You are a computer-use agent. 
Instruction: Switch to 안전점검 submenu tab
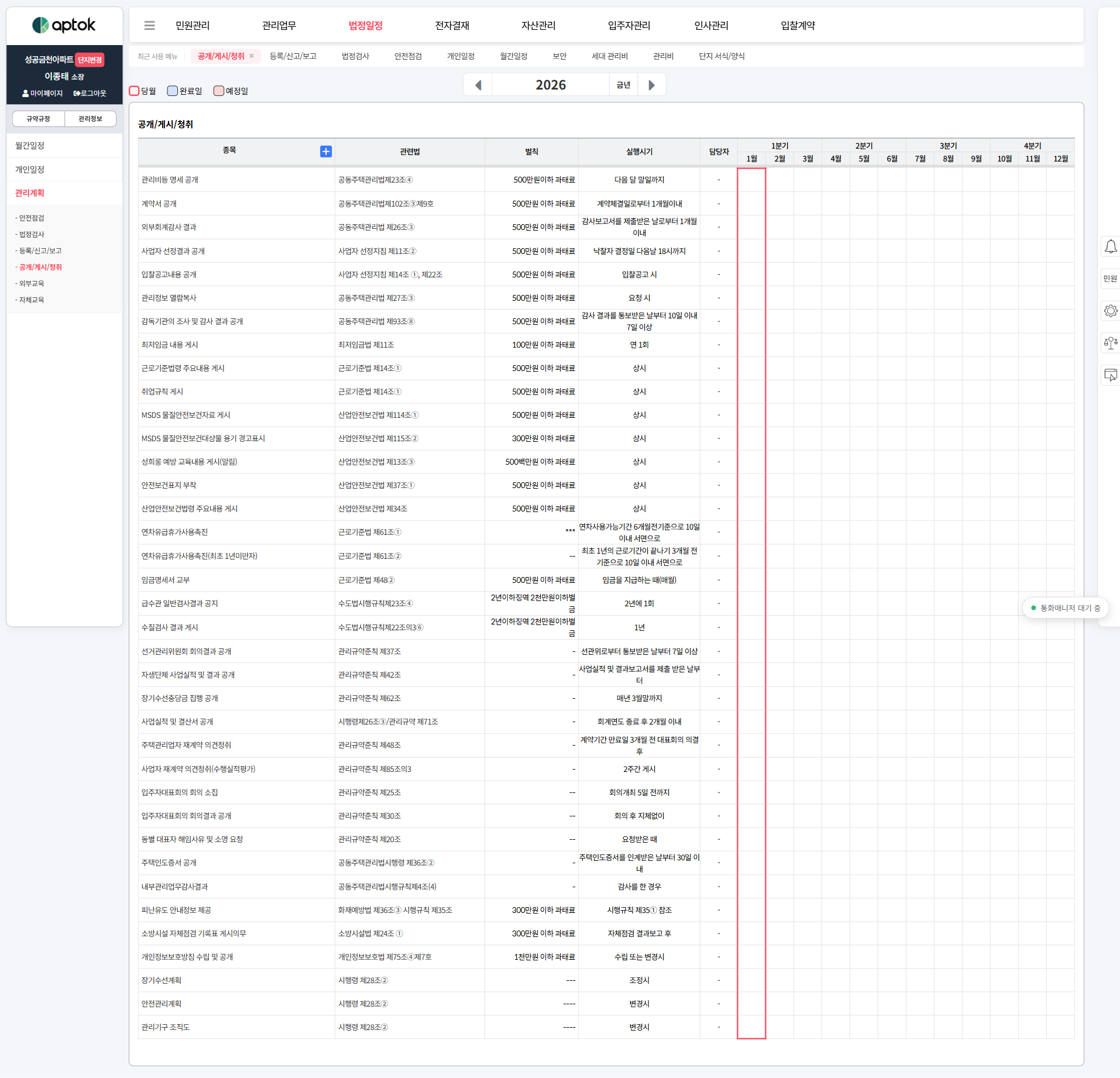coord(408,56)
